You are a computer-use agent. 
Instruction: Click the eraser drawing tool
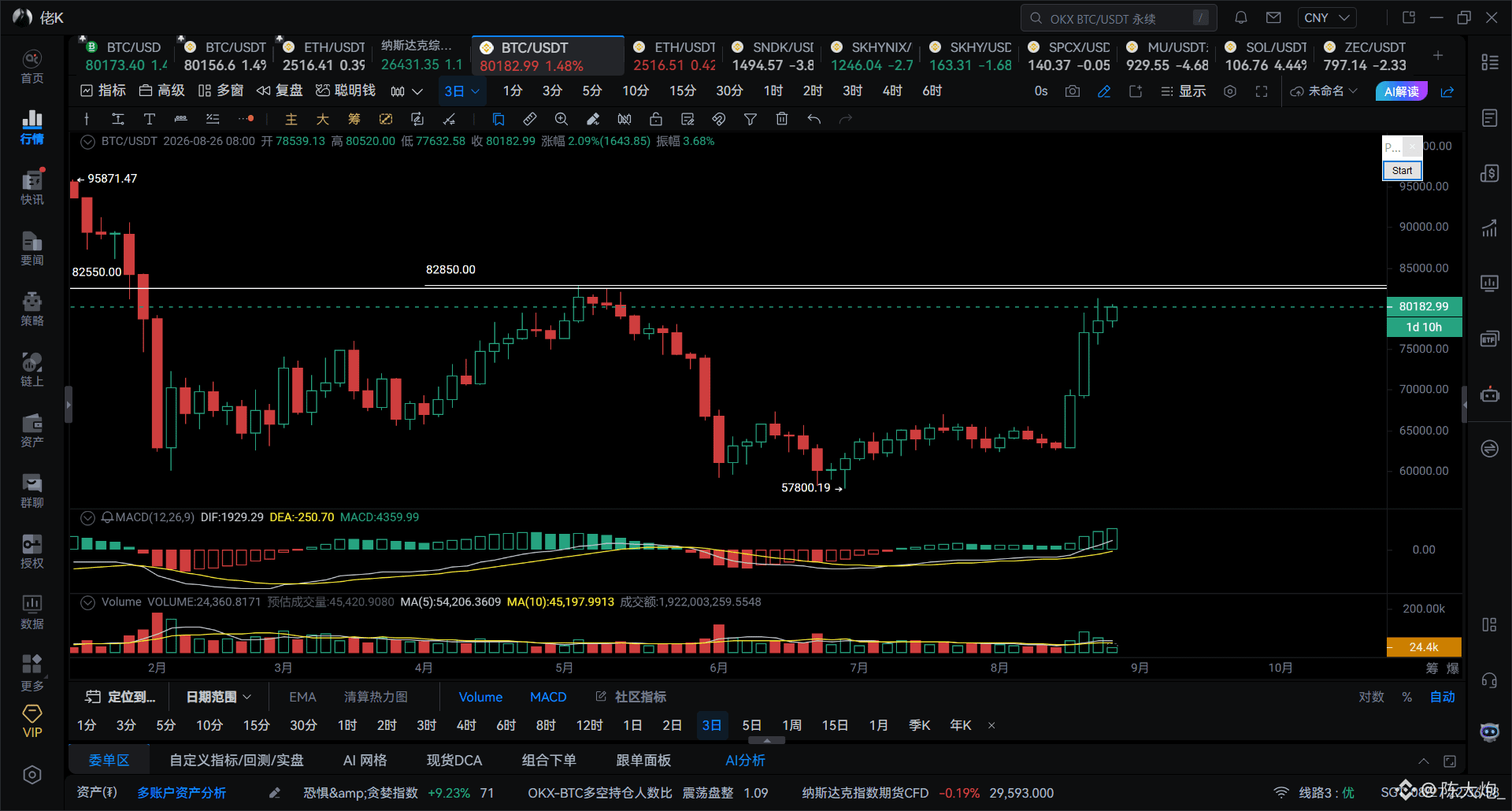593,119
